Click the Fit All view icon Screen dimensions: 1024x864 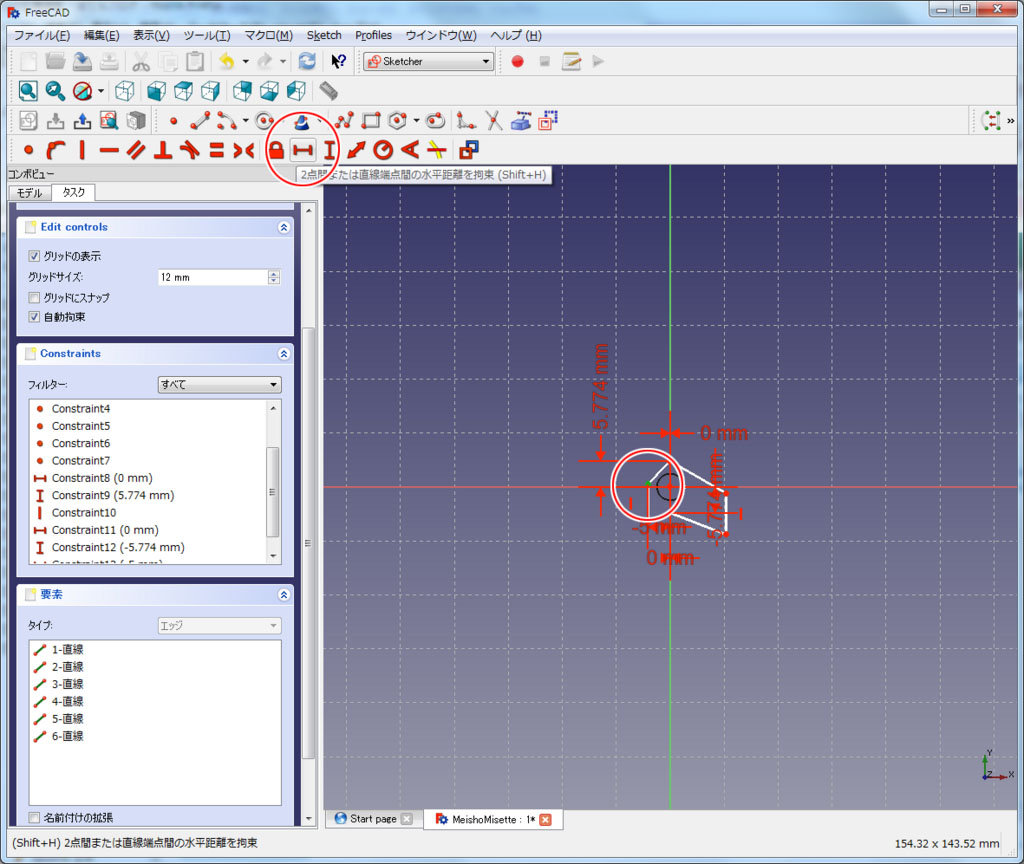pos(28,91)
